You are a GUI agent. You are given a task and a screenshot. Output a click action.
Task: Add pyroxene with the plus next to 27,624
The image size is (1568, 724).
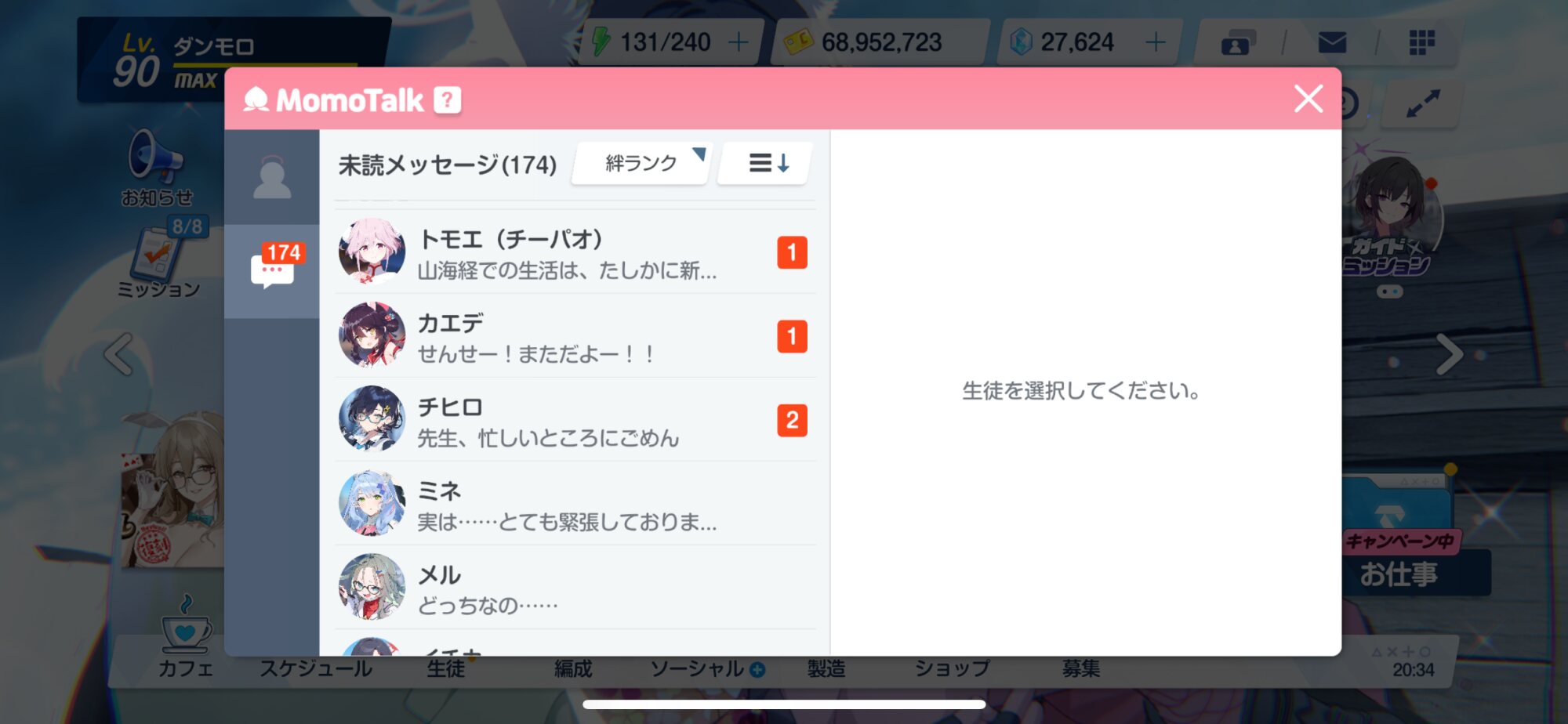click(1155, 42)
